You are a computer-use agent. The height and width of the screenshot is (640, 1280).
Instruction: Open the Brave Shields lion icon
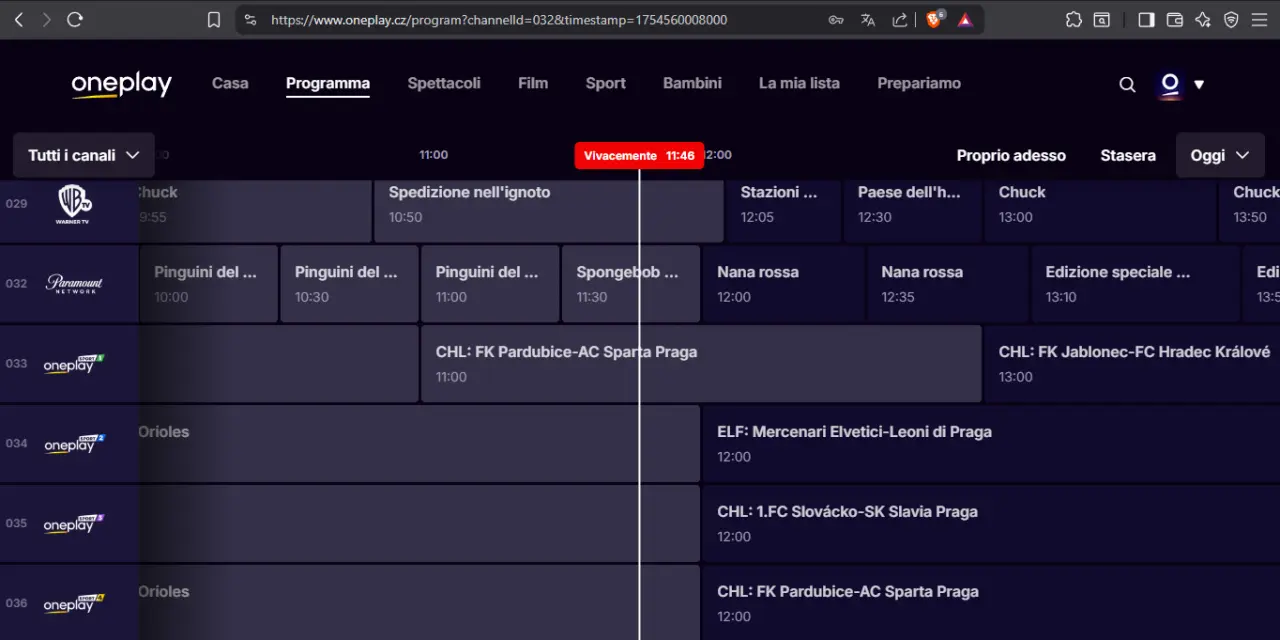point(934,20)
